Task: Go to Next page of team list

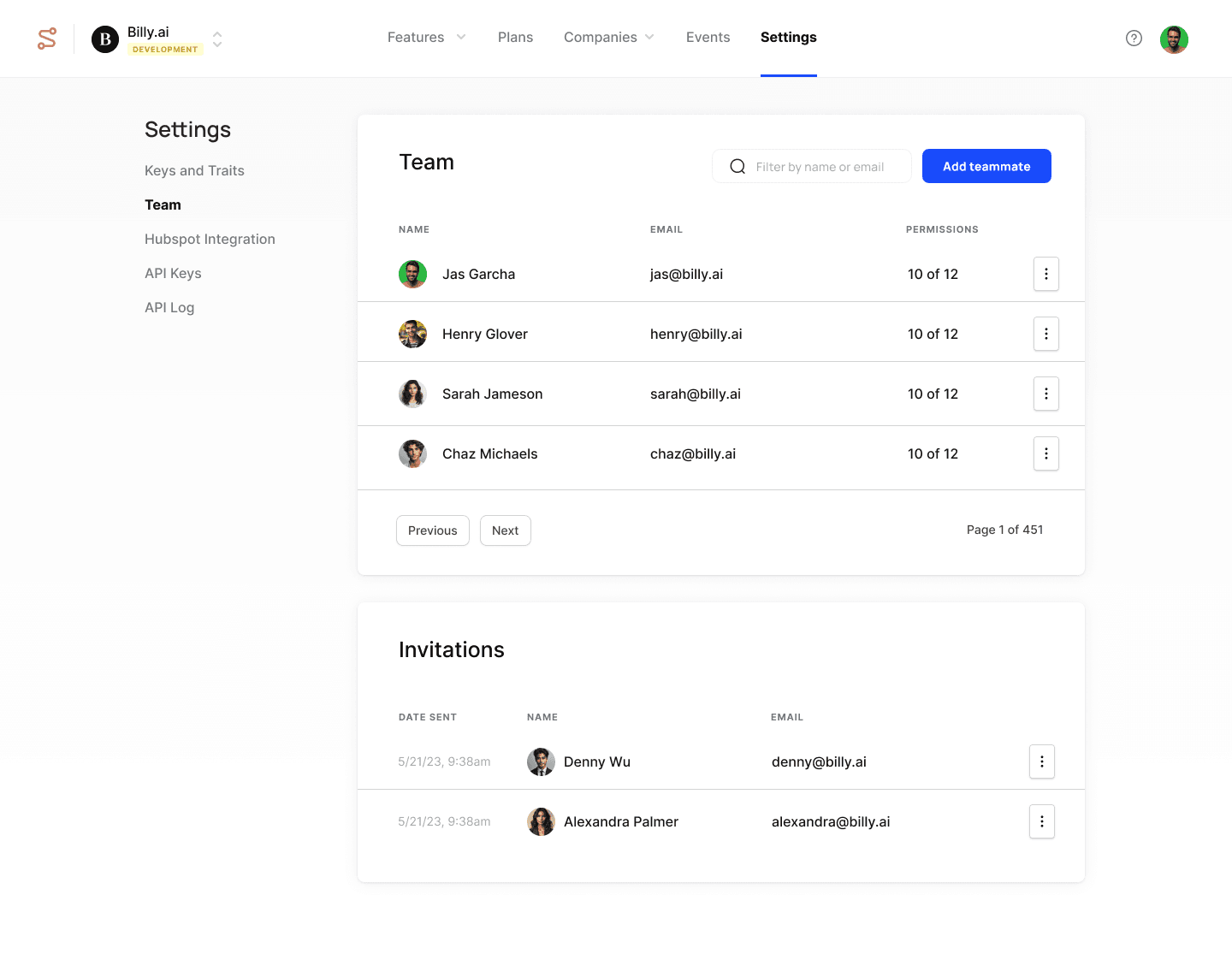Action: (505, 530)
